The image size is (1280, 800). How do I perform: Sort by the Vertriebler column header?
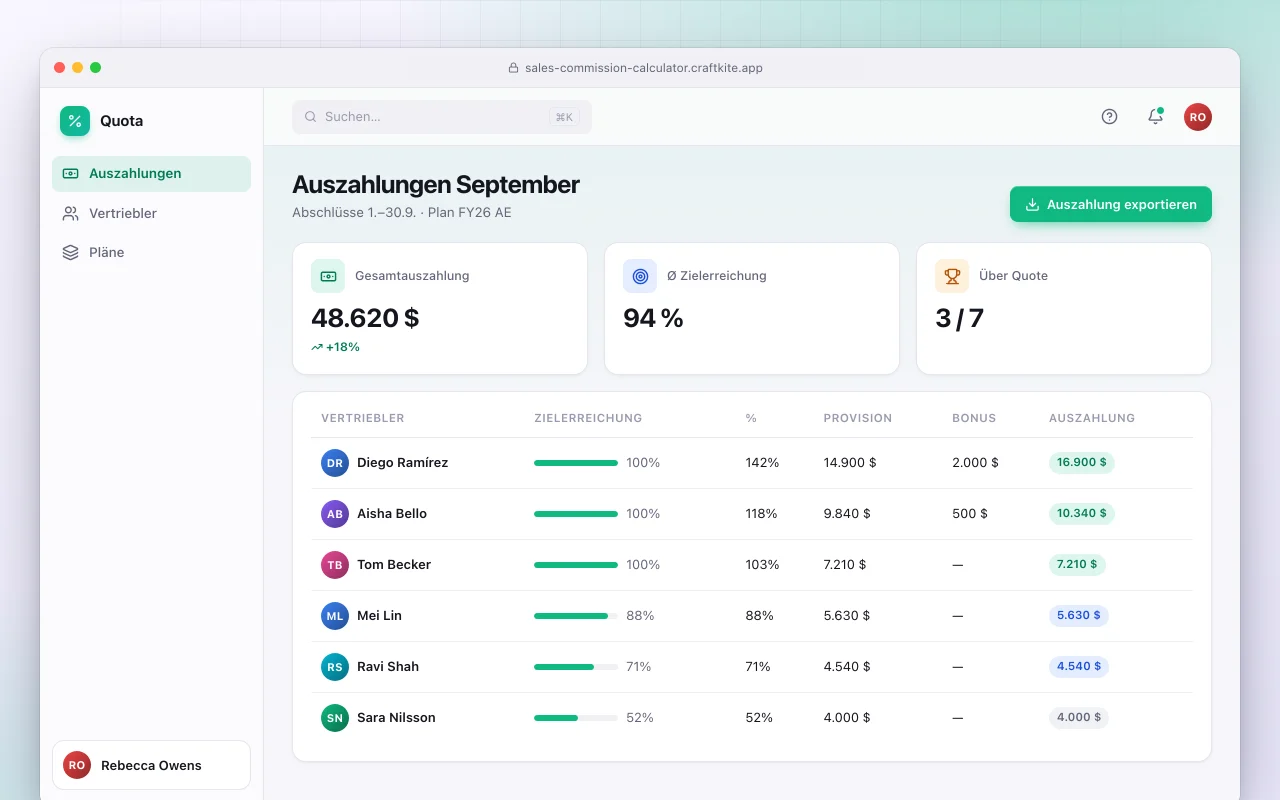coord(363,418)
